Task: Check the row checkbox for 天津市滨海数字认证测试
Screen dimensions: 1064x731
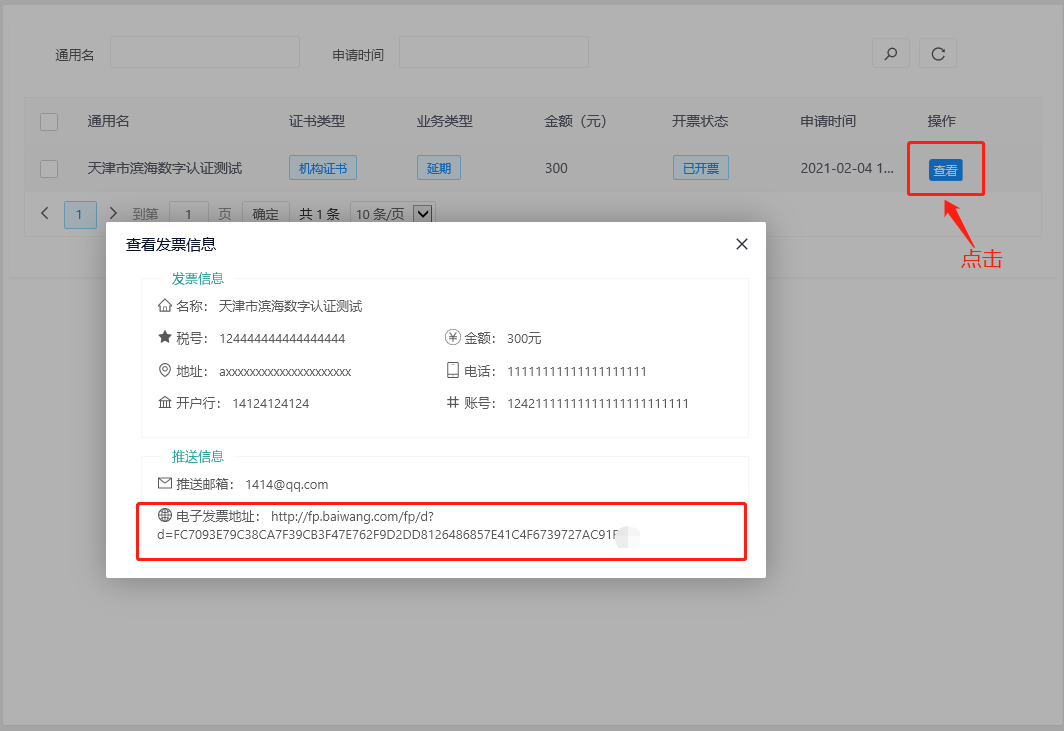Action: (49, 169)
